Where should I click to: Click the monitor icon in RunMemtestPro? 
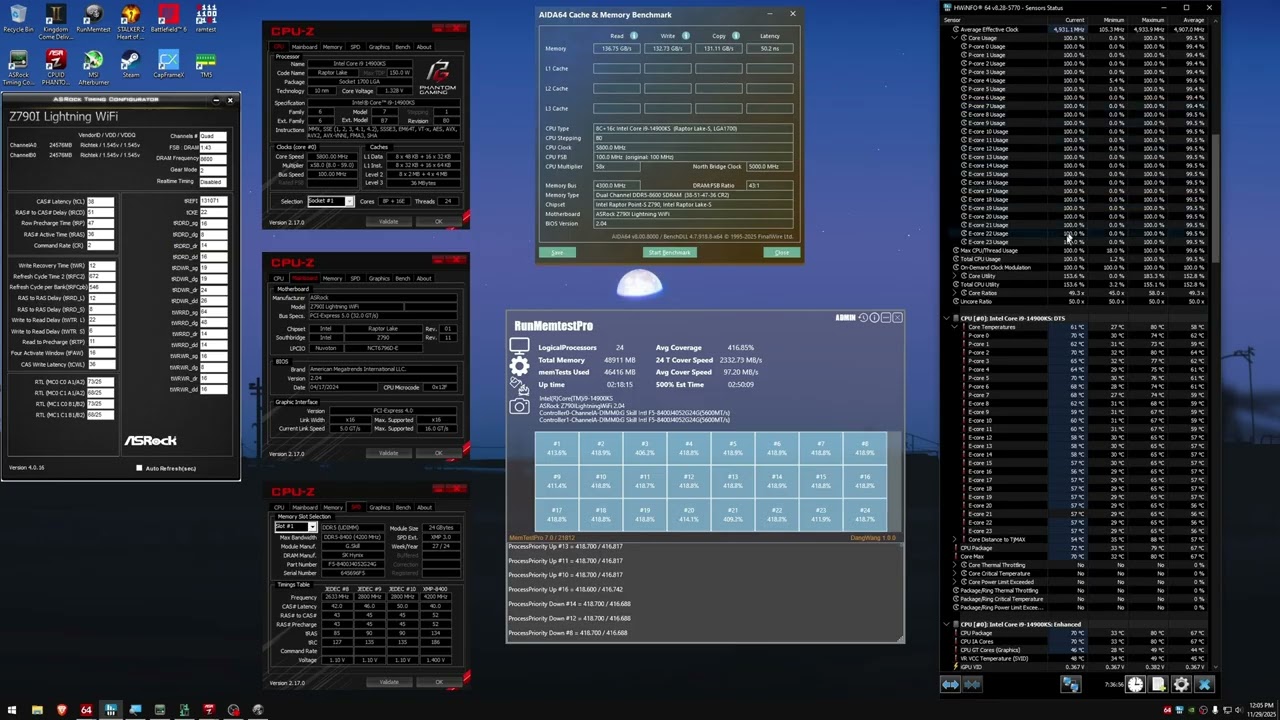pyautogui.click(x=519, y=346)
